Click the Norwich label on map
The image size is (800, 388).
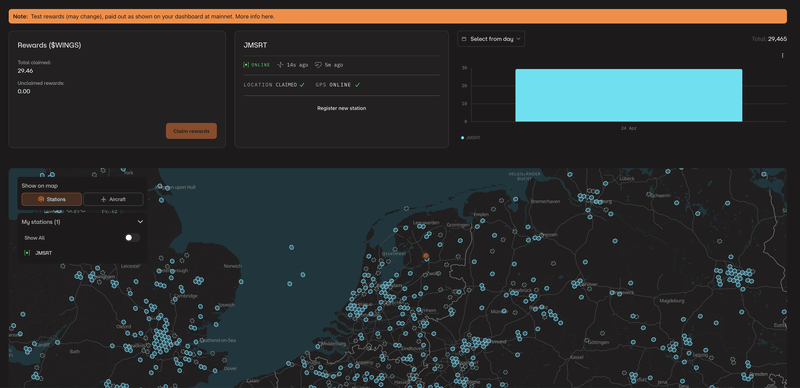coord(232,266)
